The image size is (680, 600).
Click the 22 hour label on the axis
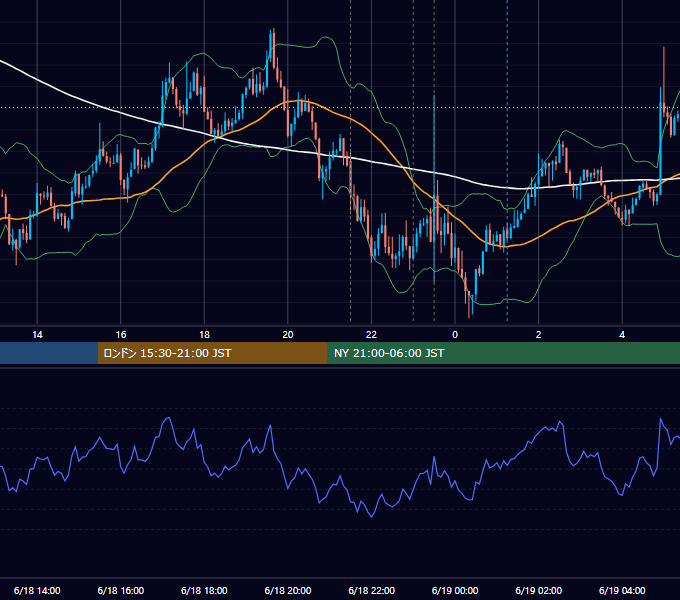click(x=371, y=335)
